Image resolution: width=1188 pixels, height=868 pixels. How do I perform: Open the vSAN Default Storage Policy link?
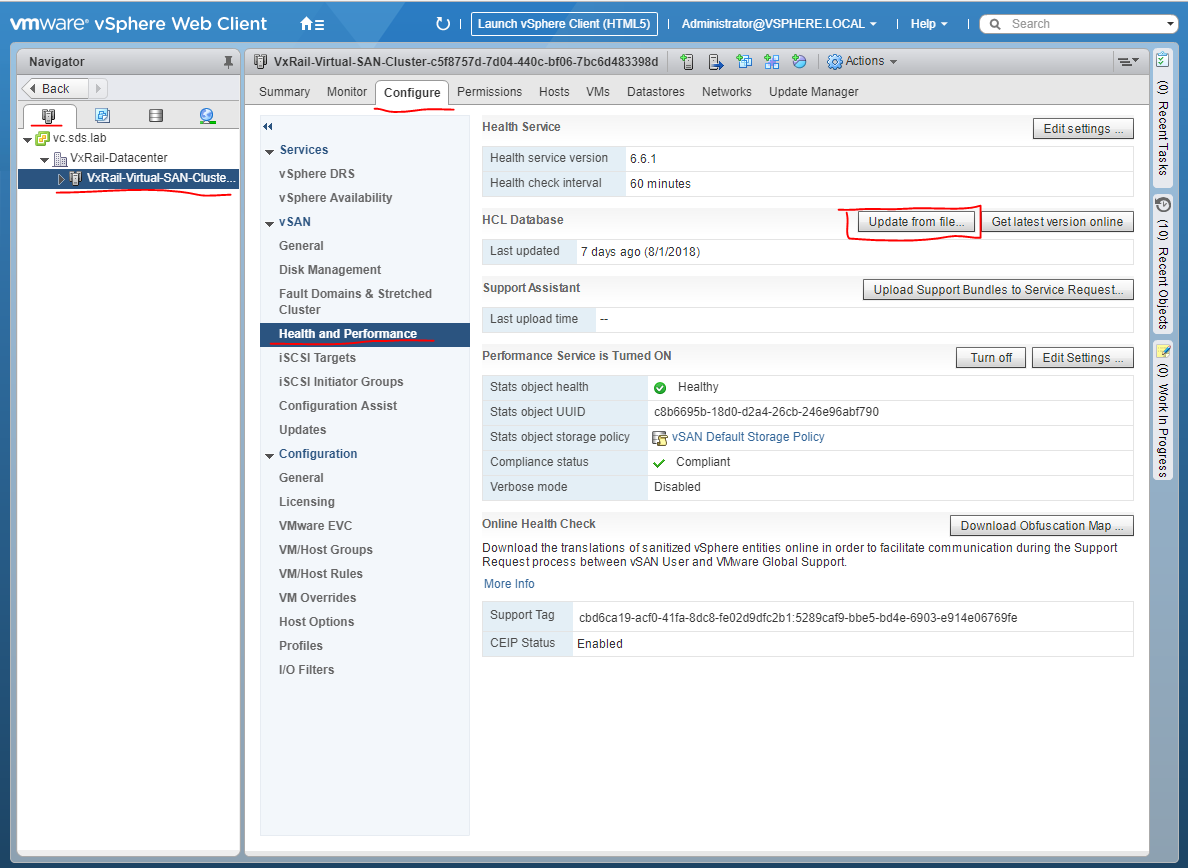[748, 437]
